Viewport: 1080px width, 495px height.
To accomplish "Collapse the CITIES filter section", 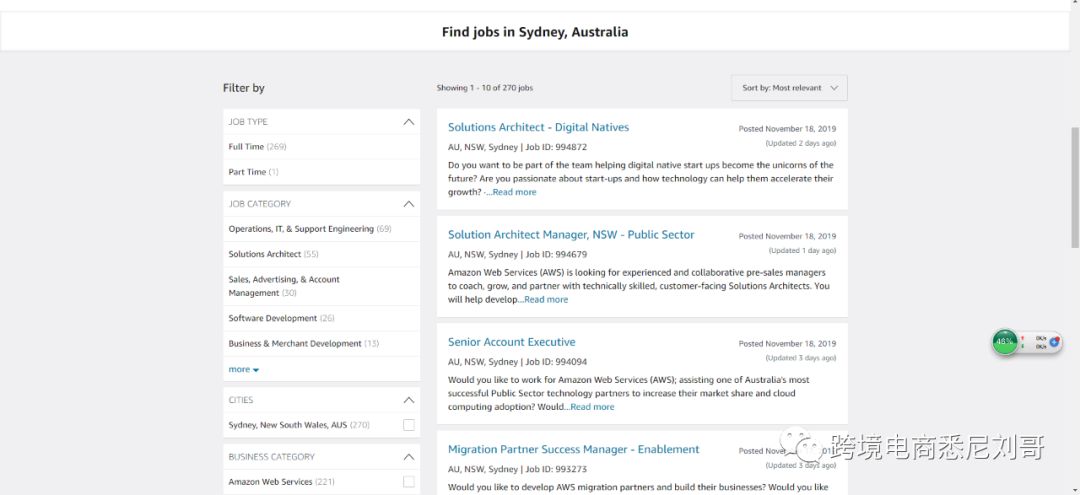I will point(408,400).
